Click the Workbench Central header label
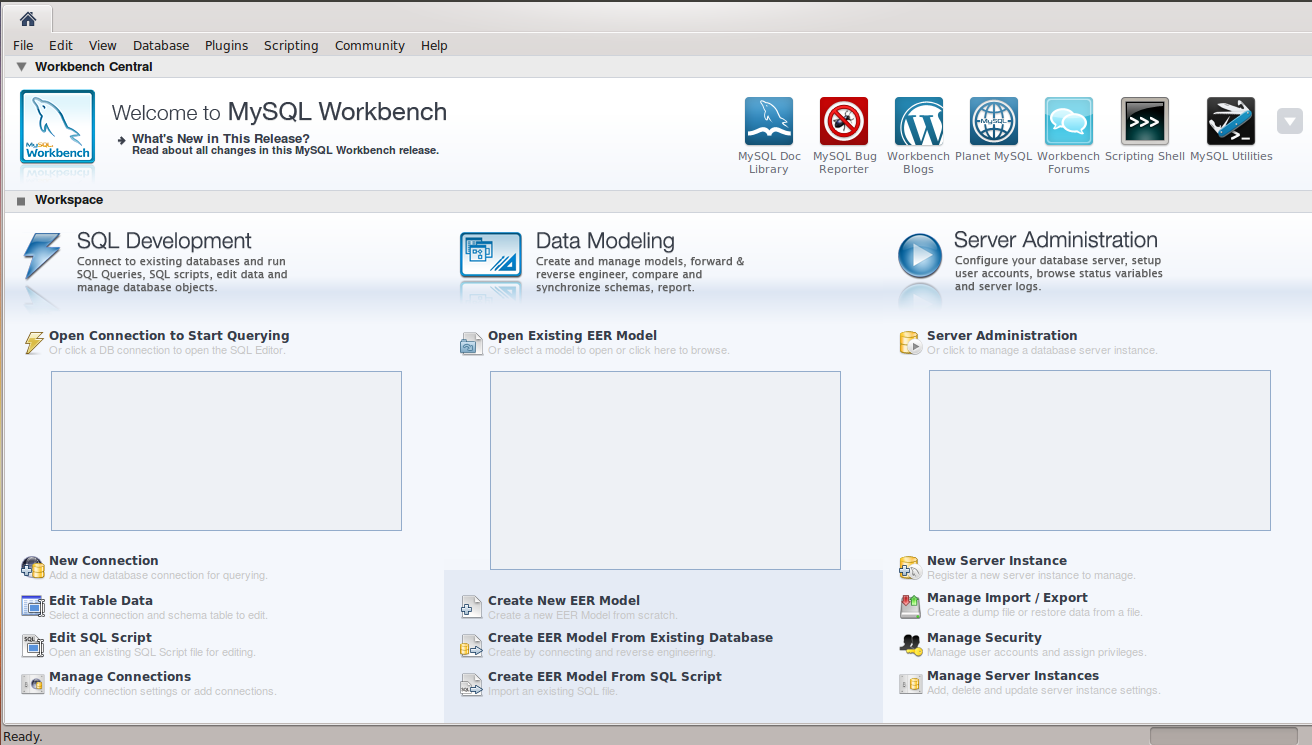 [x=94, y=67]
